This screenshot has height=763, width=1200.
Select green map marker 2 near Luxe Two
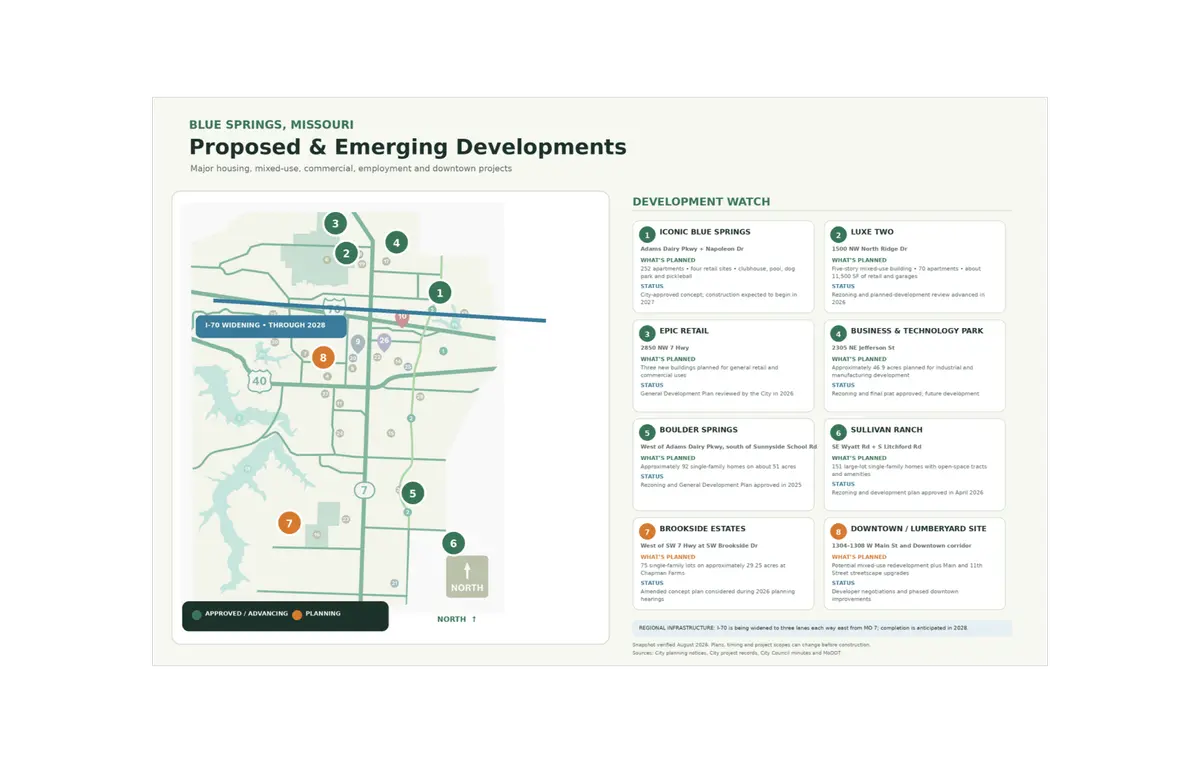point(346,253)
